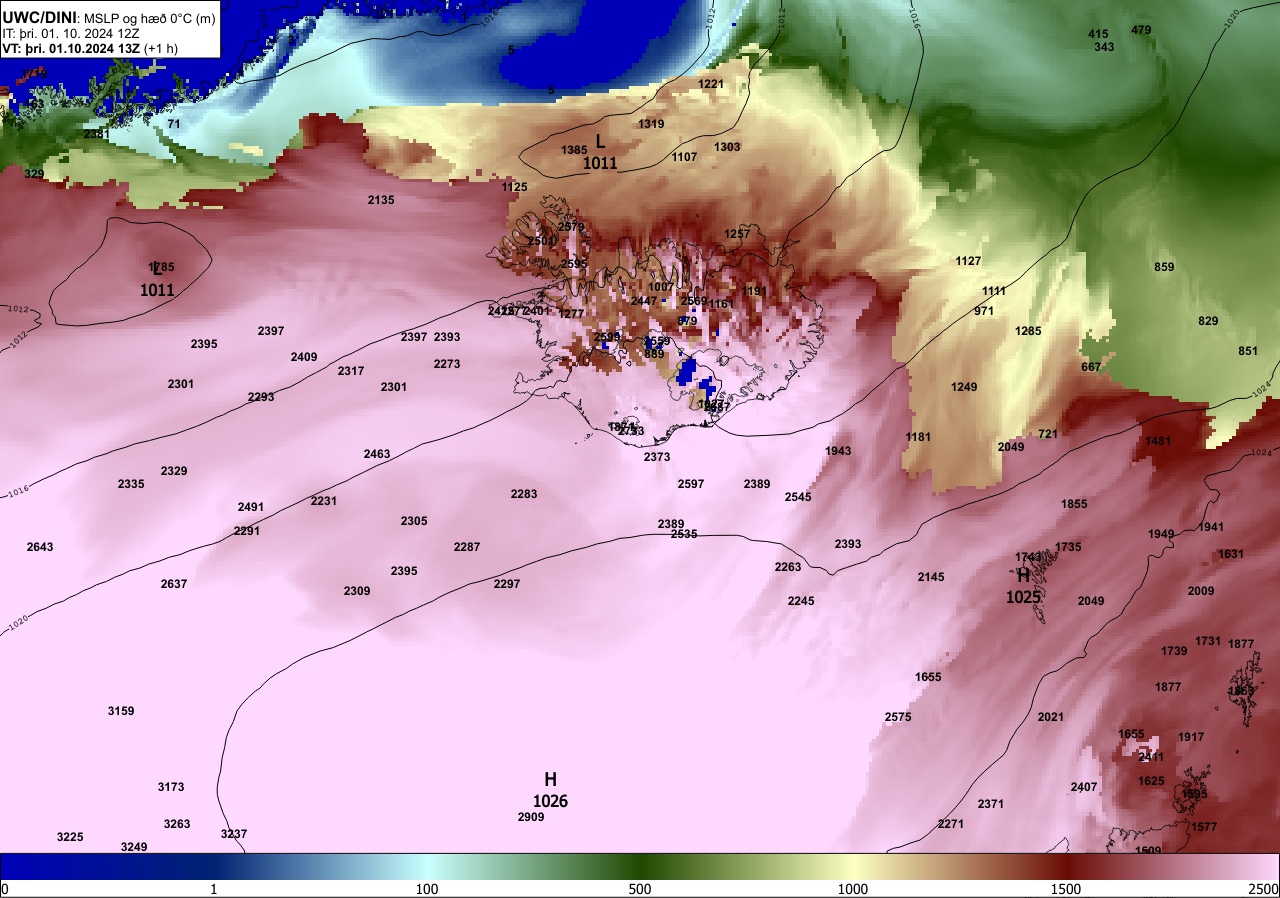Click the 1221 height value
The image size is (1280, 898).
[x=711, y=84]
